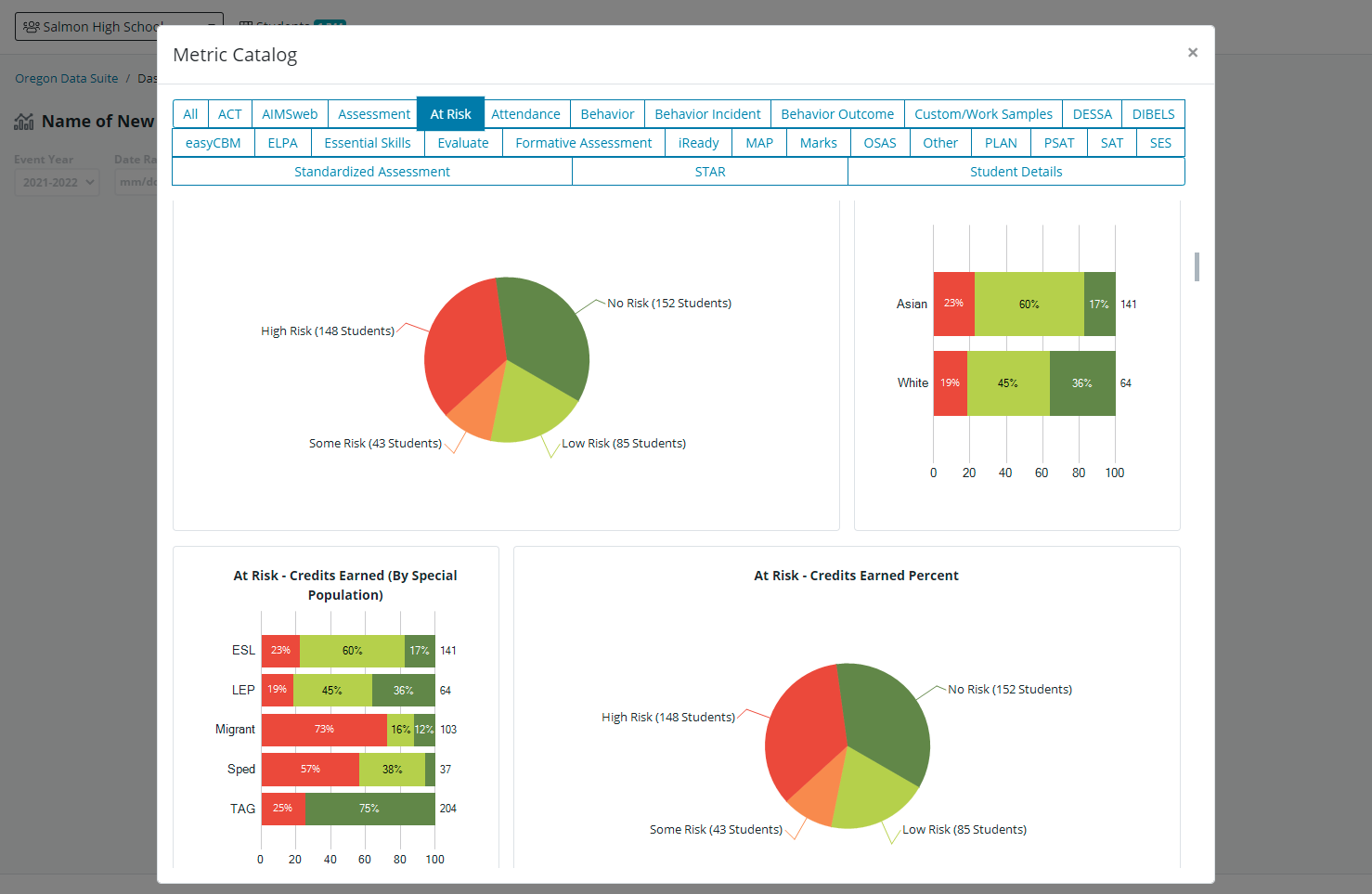Screen dimensions: 1372x894
Task: Close the Metric Catalog dialog
Action: point(1192,53)
